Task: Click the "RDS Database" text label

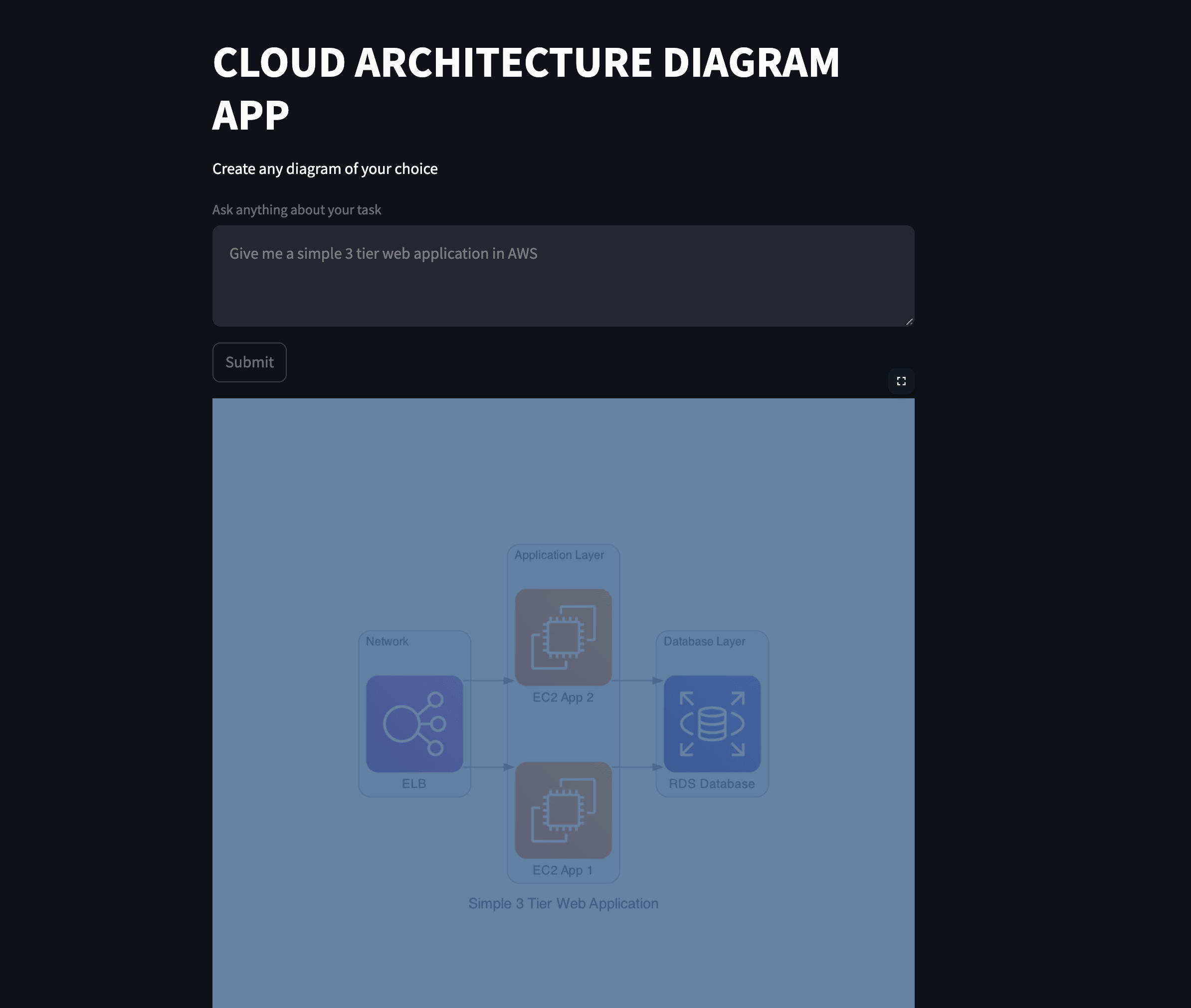Action: point(711,784)
